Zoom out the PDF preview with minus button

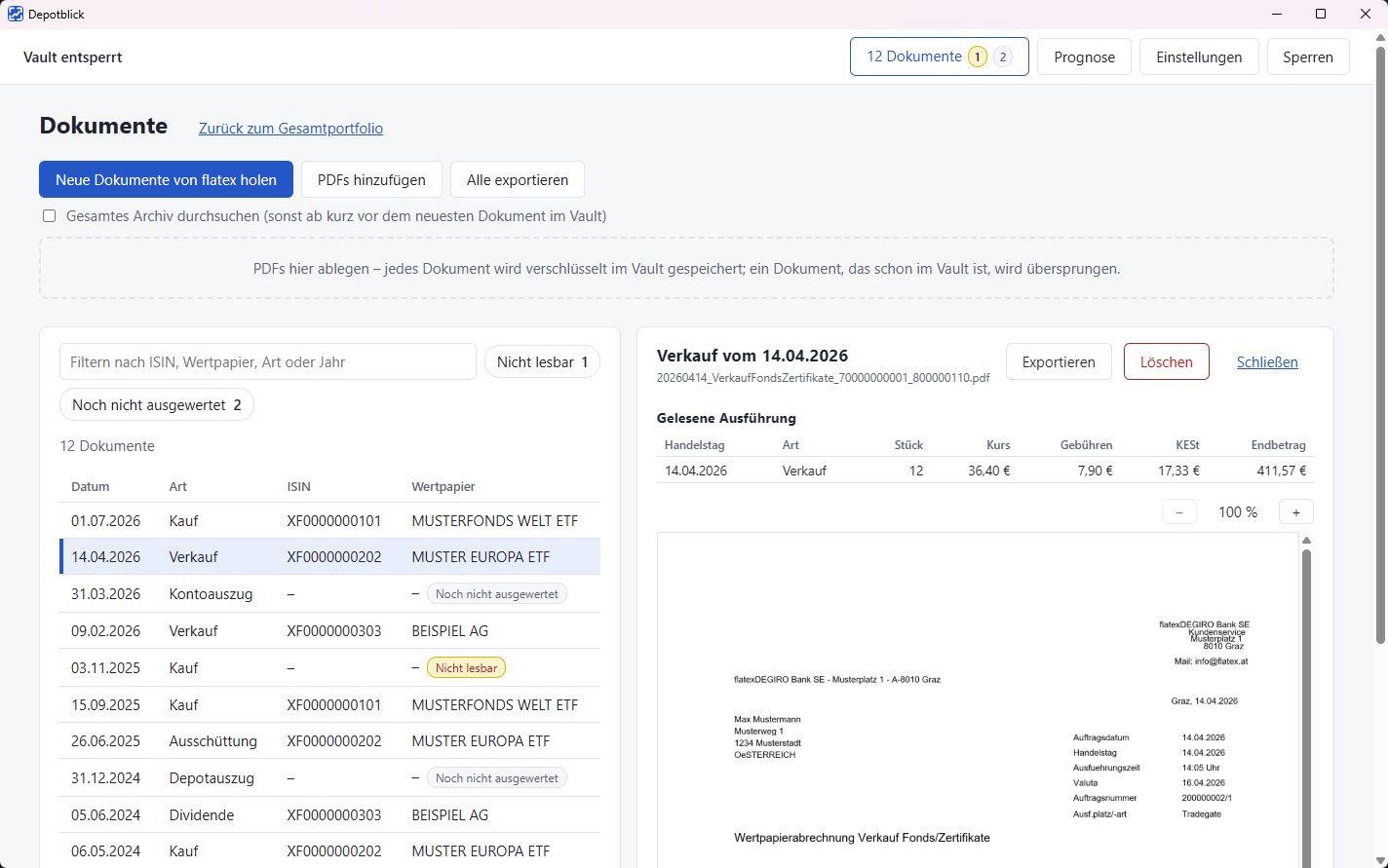[1179, 512]
